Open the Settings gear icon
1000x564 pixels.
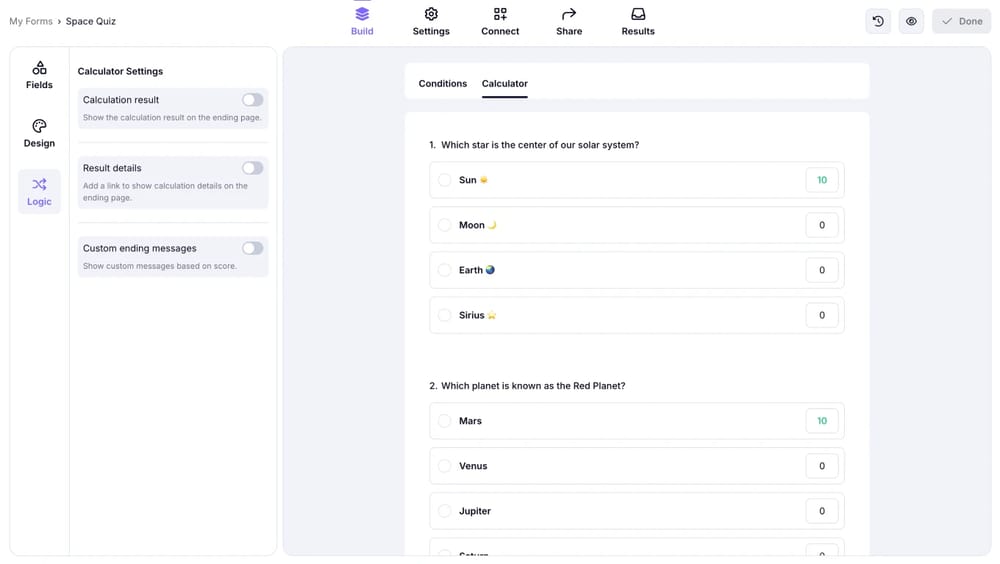(x=431, y=14)
